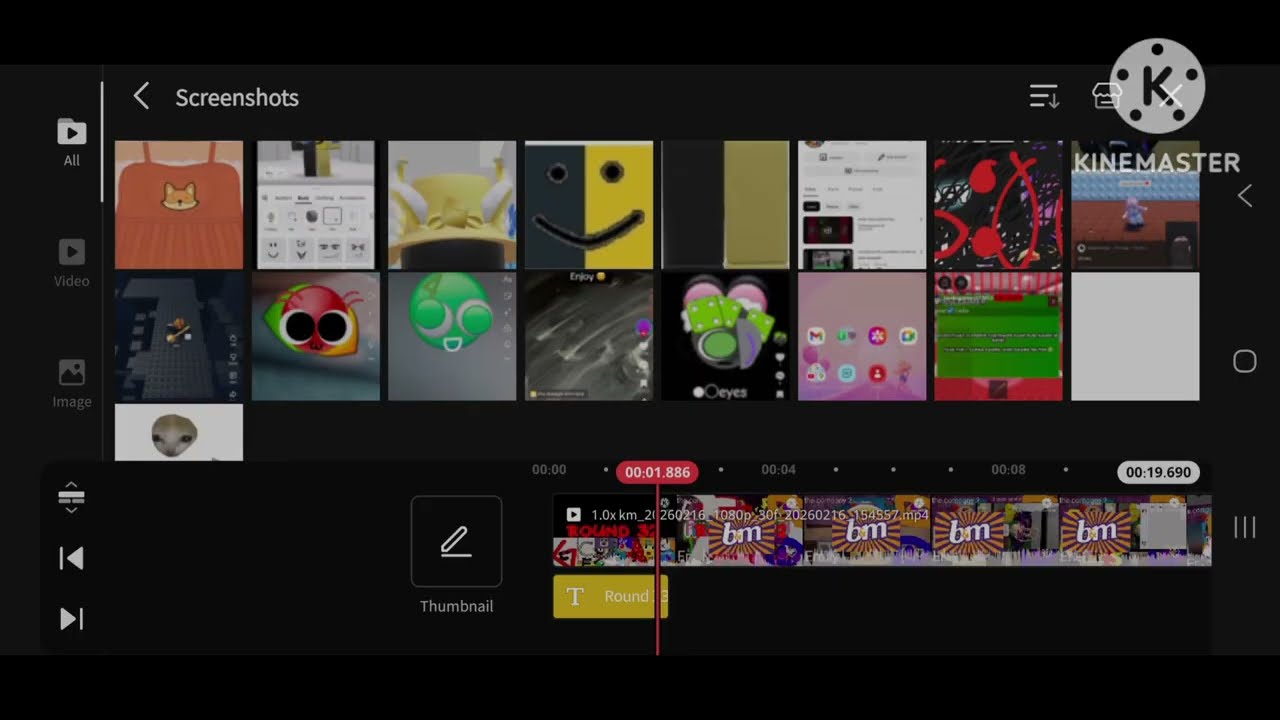Choose the green eyes sticker screenshot
1280x720 pixels.
tap(725, 337)
